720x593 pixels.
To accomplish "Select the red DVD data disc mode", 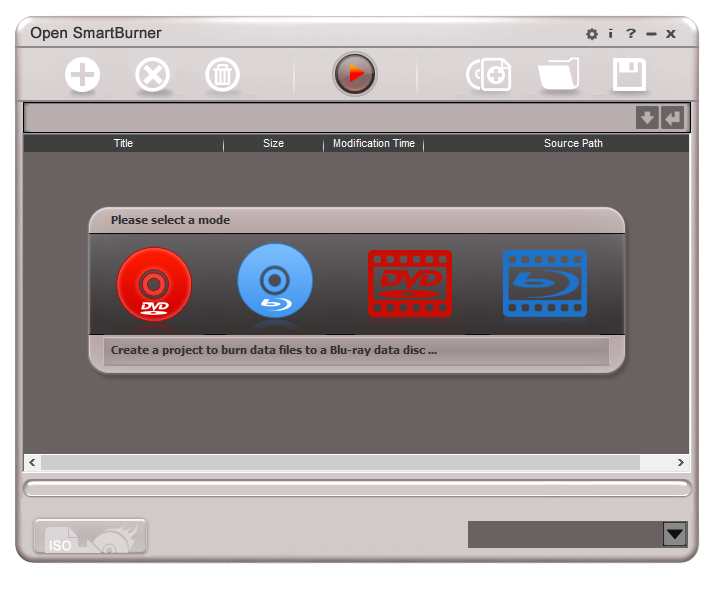I will [x=154, y=284].
